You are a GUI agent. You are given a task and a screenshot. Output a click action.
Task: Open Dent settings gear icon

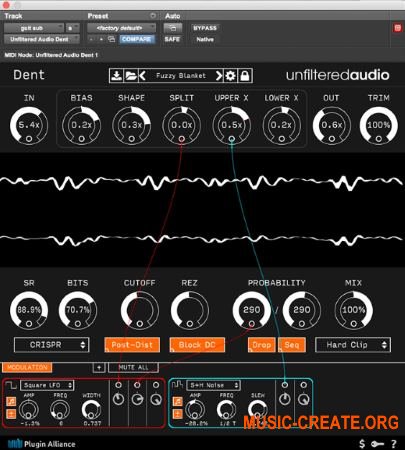[230, 76]
